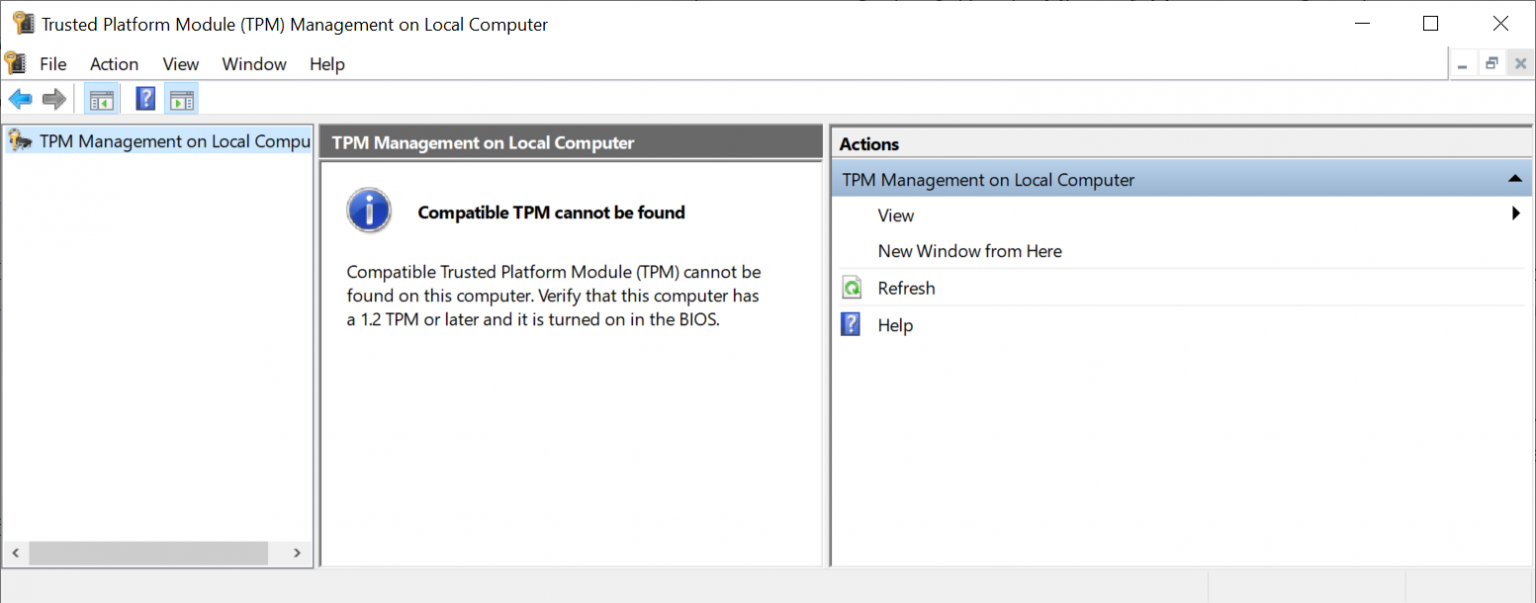Click the information icon next to the TPM warning

369,210
